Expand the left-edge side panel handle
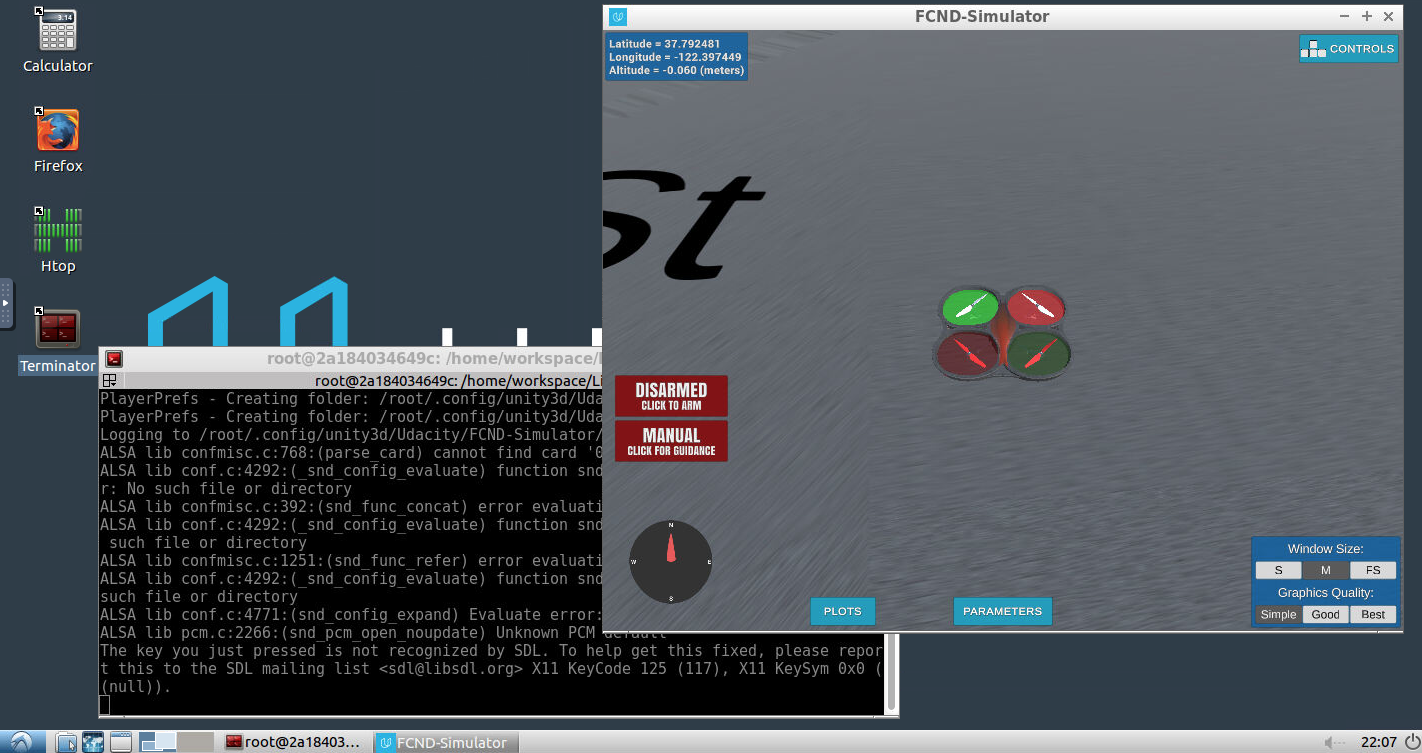The image size is (1422, 753). pyautogui.click(x=6, y=303)
